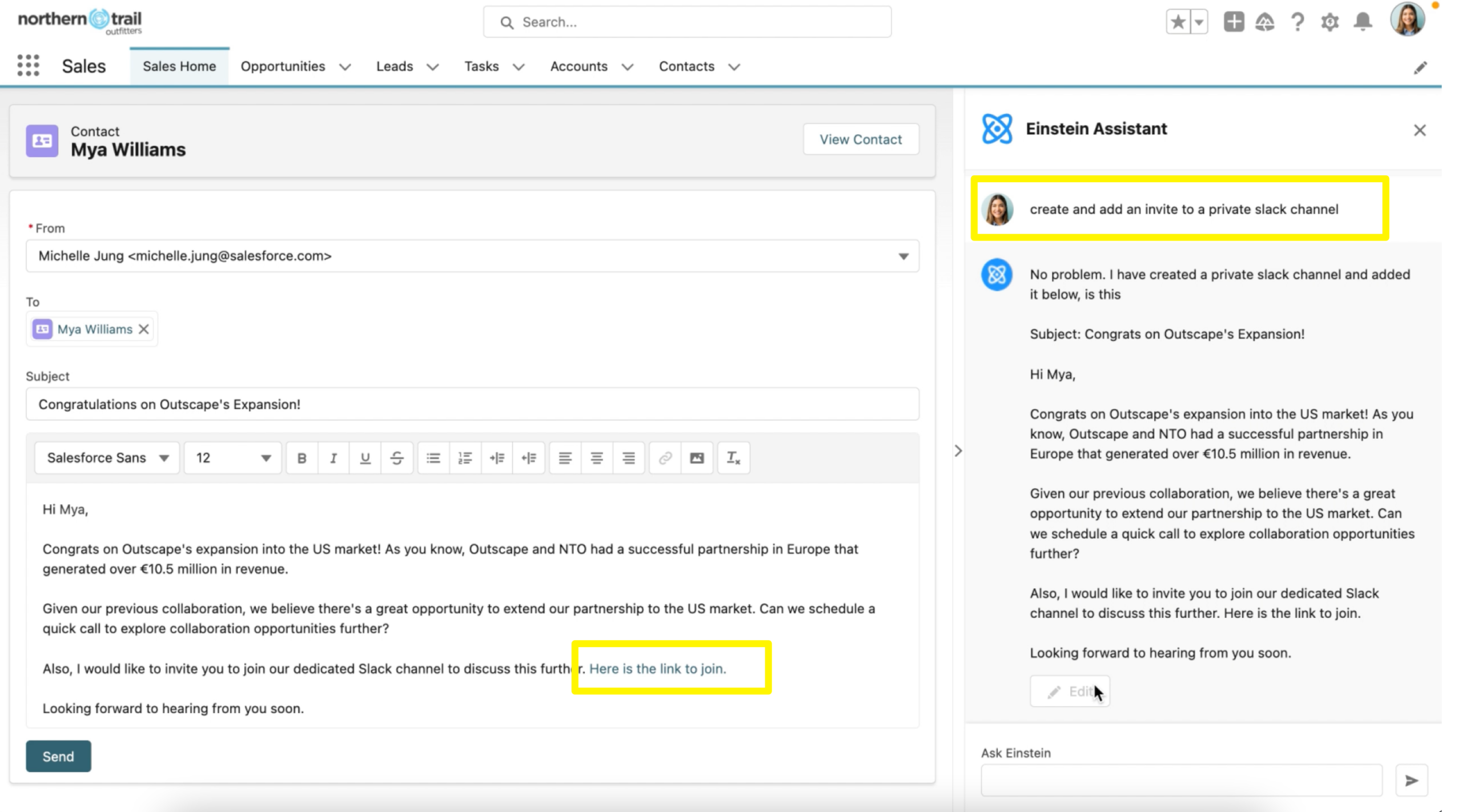Open the notifications bell
This screenshot has height=812, width=1462.
point(1363,22)
